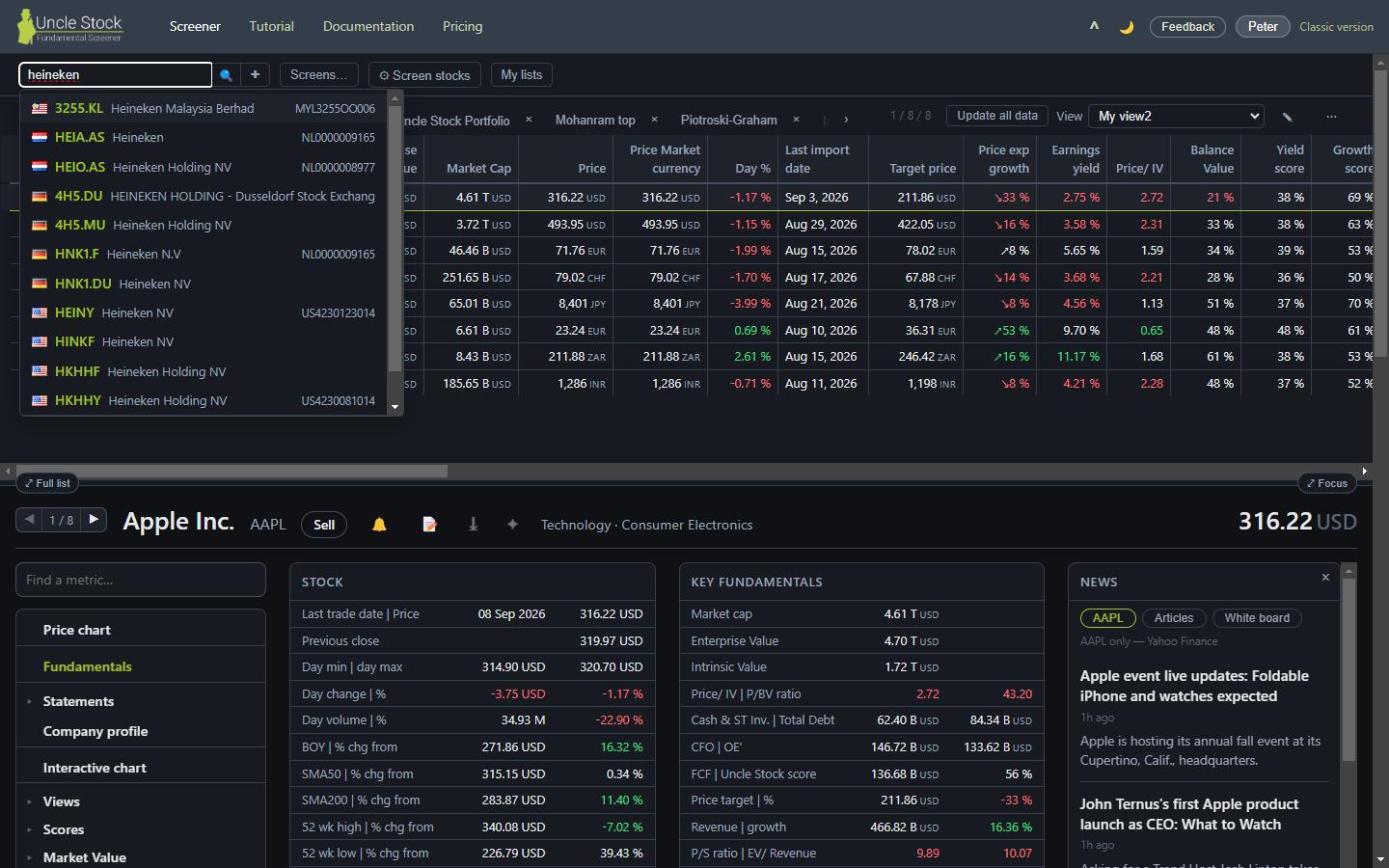Image resolution: width=1389 pixels, height=868 pixels.
Task: Click the pencil edit view icon
Action: 1287,117
